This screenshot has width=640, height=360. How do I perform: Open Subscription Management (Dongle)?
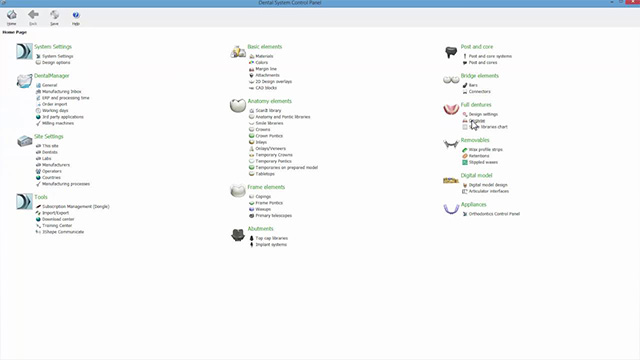[76, 207]
